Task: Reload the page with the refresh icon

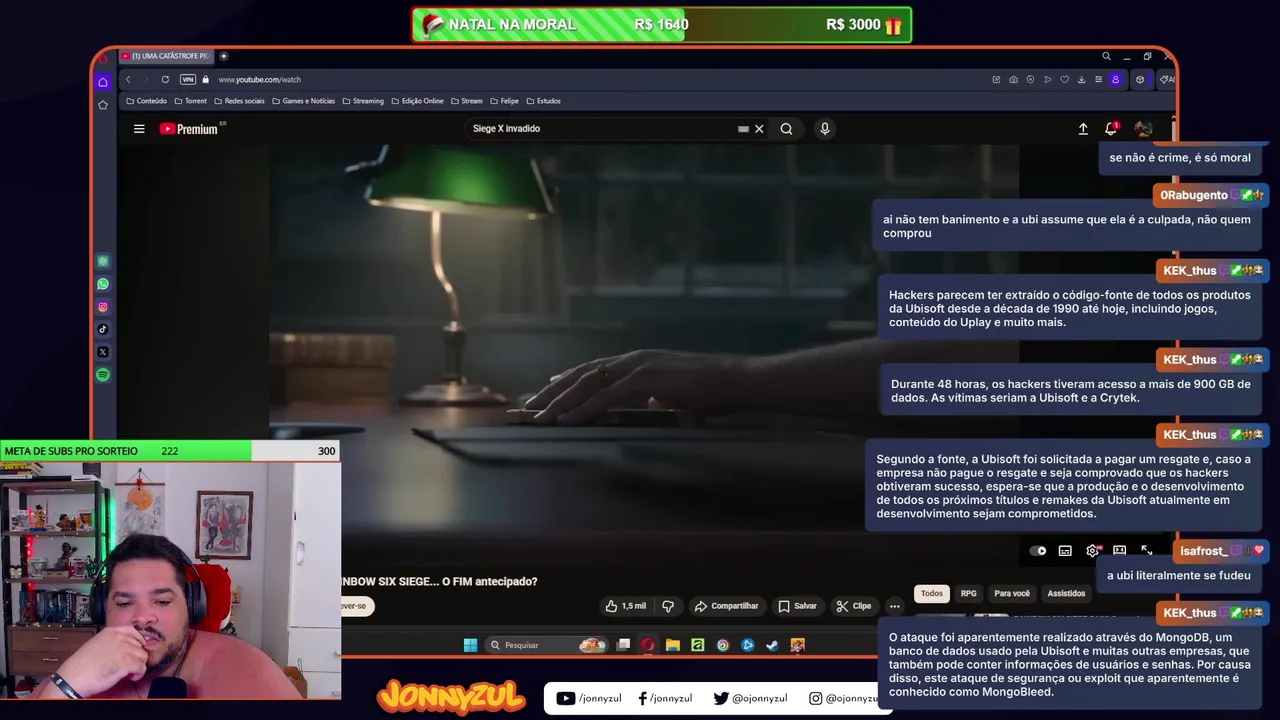Action: pos(165,79)
